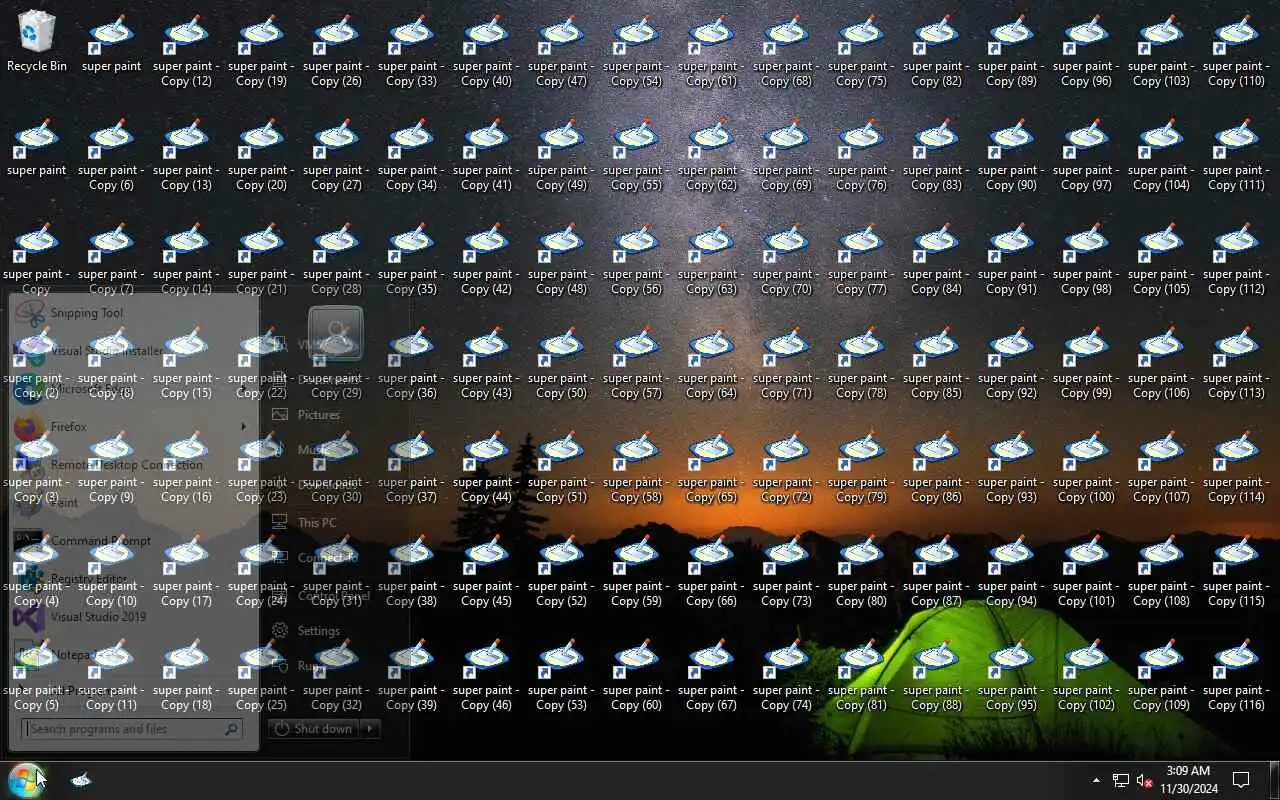
Task: Select the super paint - Copy (19) shortcut
Action: tap(261, 51)
